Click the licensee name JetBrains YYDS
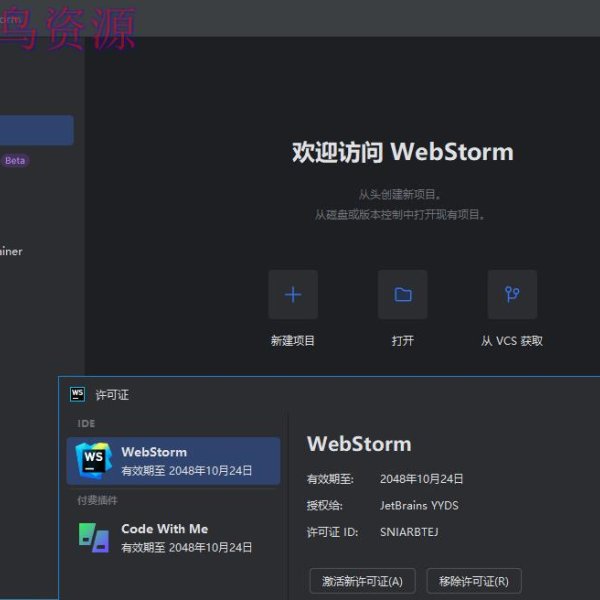This screenshot has height=600, width=600. coord(419,505)
